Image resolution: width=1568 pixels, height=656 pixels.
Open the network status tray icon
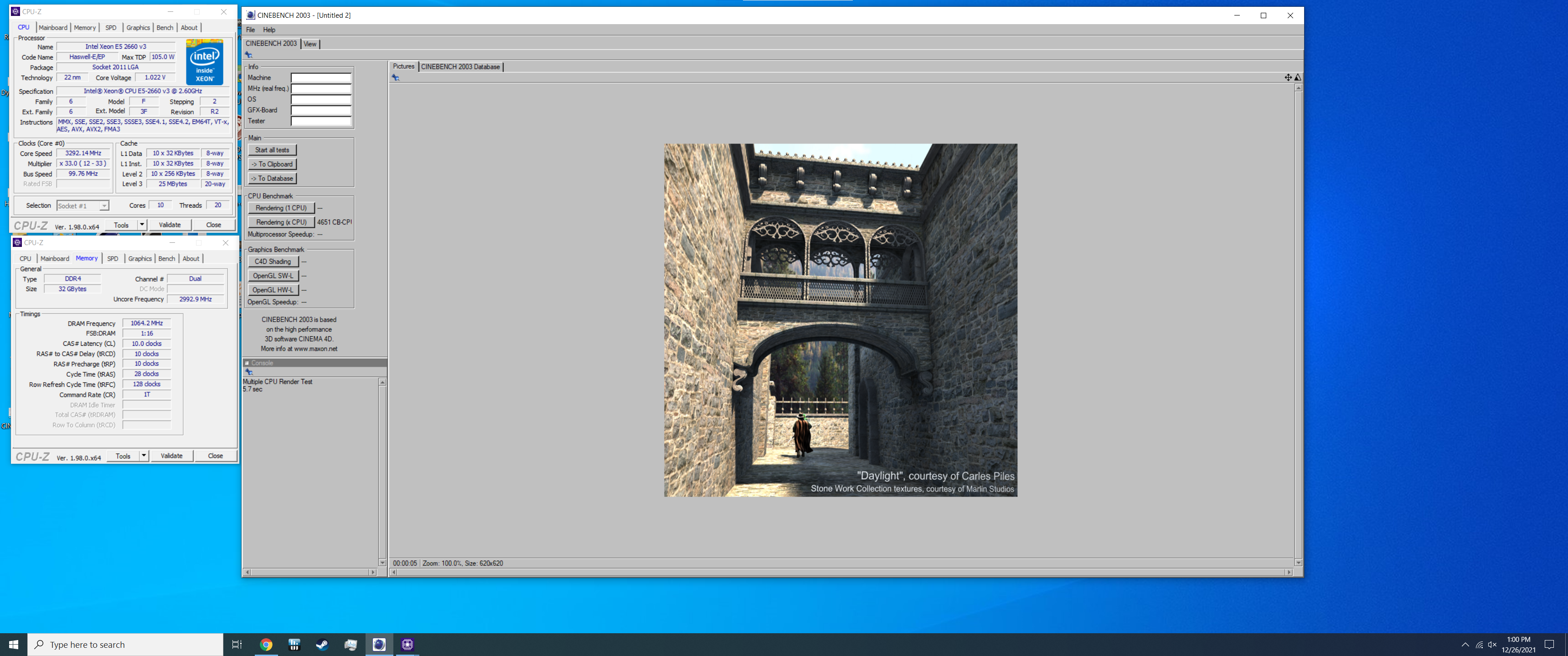click(x=1479, y=645)
